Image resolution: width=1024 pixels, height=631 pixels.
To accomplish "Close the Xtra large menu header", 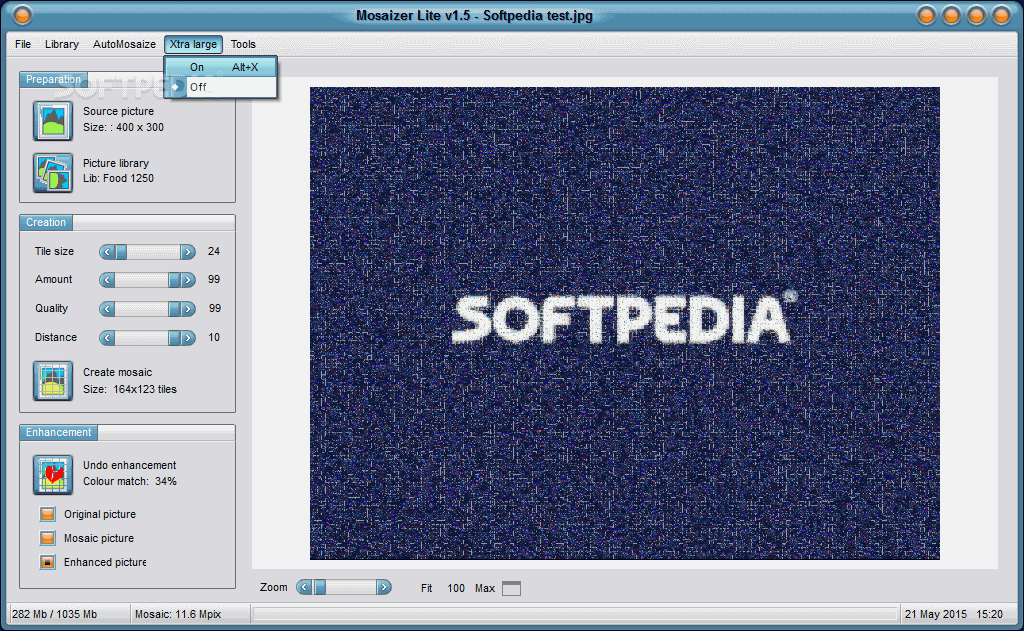I will click(x=193, y=44).
